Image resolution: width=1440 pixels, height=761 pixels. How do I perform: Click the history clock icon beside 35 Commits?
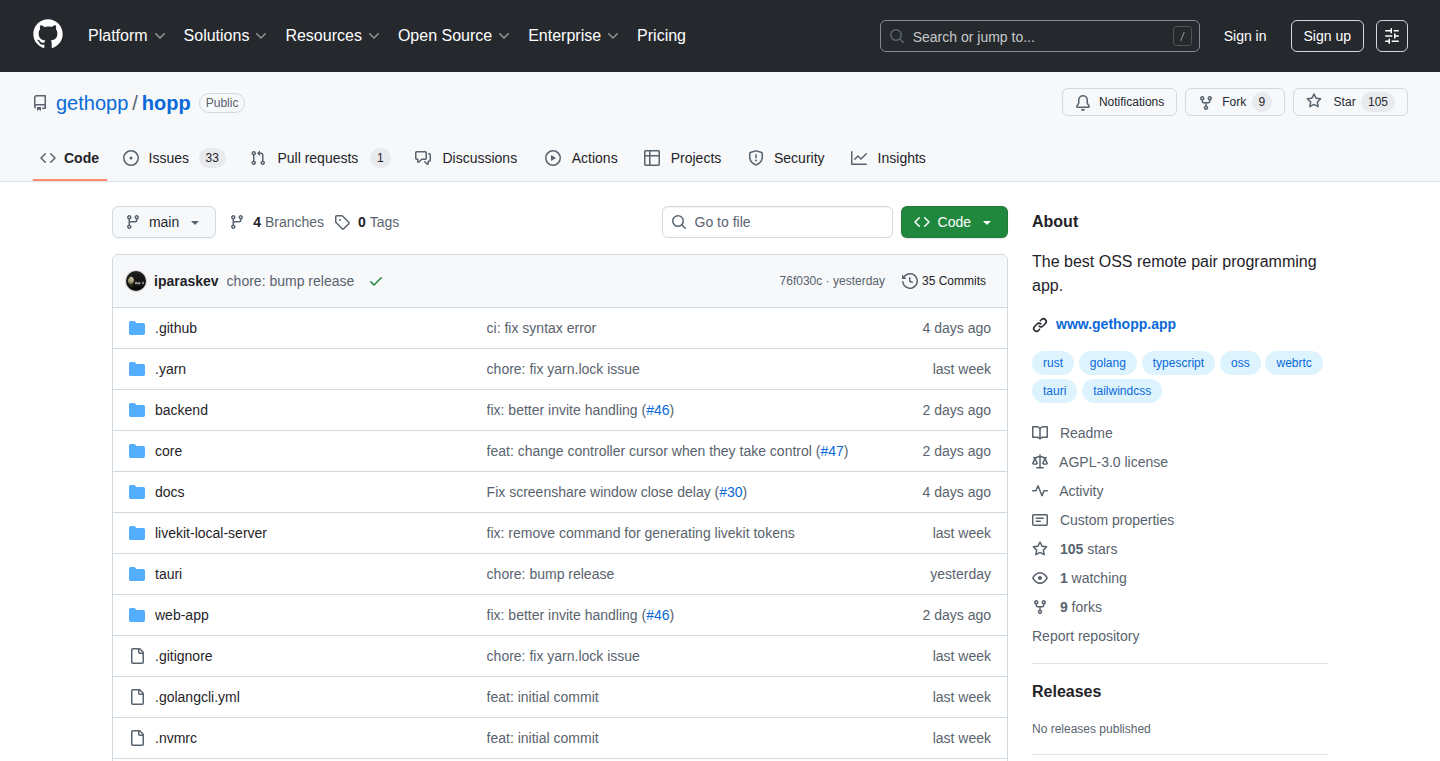coord(910,281)
